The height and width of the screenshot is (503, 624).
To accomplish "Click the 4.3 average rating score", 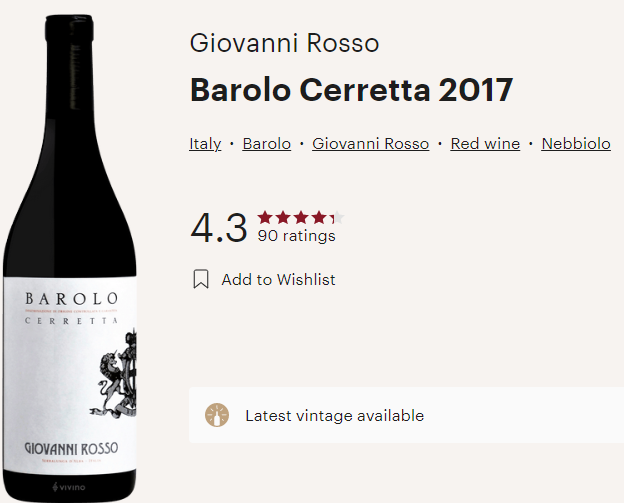I will click(219, 228).
